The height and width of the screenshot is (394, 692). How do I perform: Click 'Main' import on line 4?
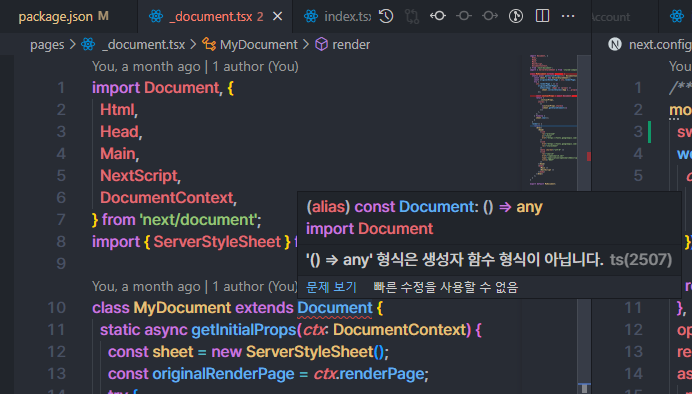117,154
